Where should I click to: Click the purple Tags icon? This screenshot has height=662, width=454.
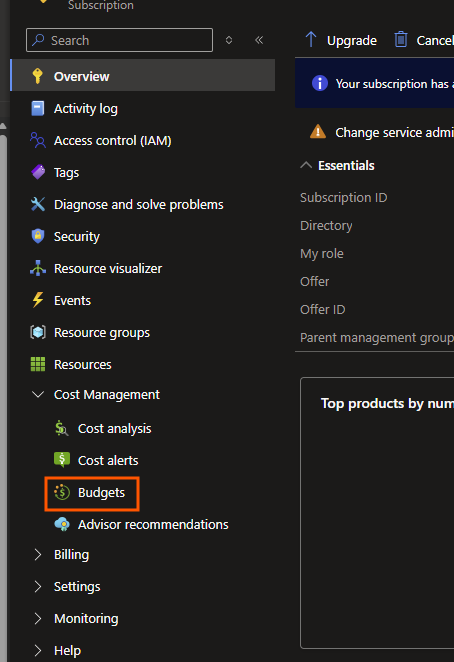(38, 172)
